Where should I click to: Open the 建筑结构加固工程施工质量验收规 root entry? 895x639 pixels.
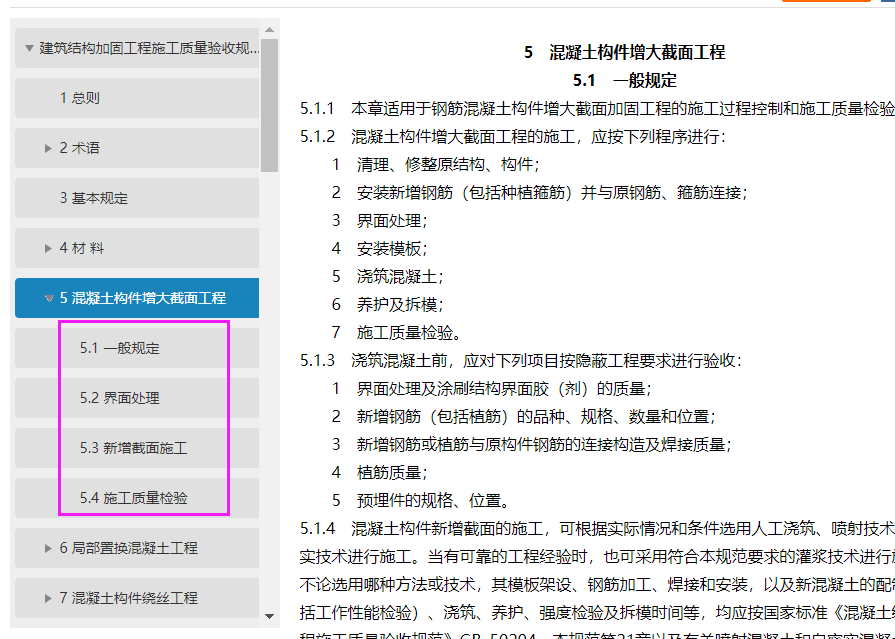(x=148, y=48)
